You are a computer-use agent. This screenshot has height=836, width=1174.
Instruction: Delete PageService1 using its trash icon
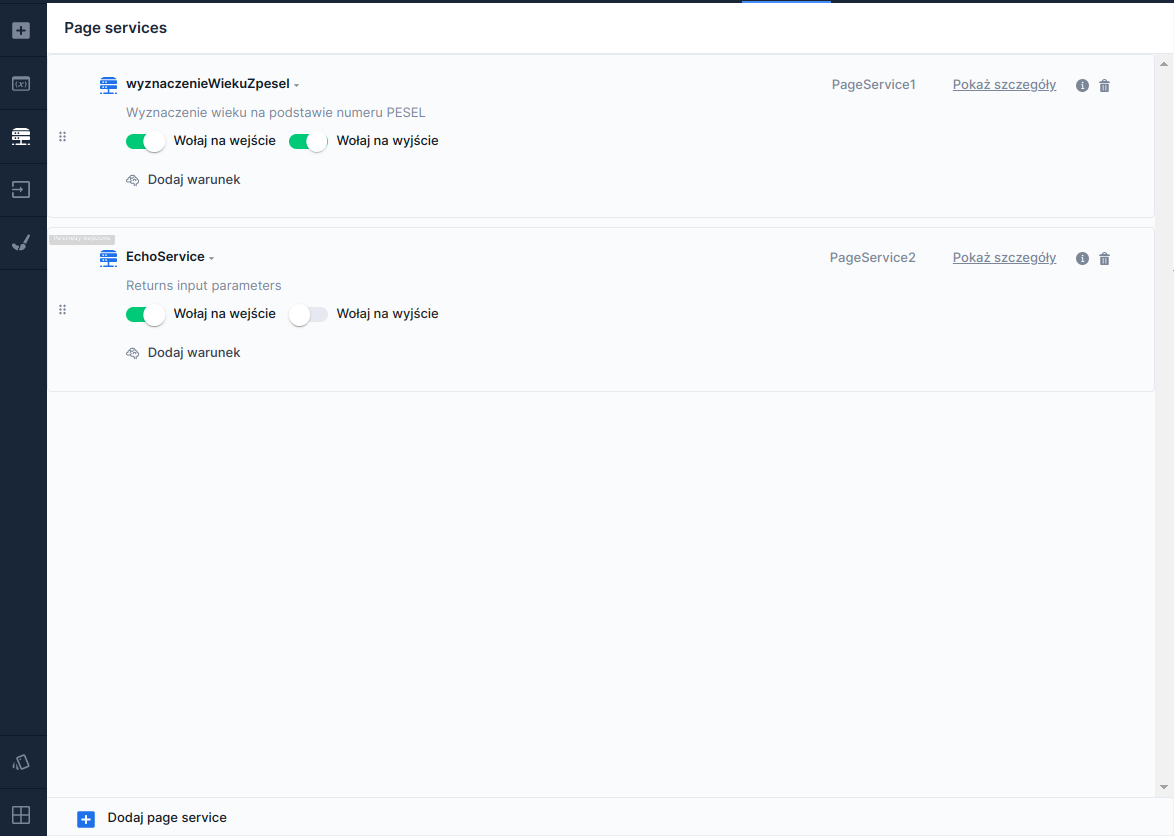pos(1104,86)
